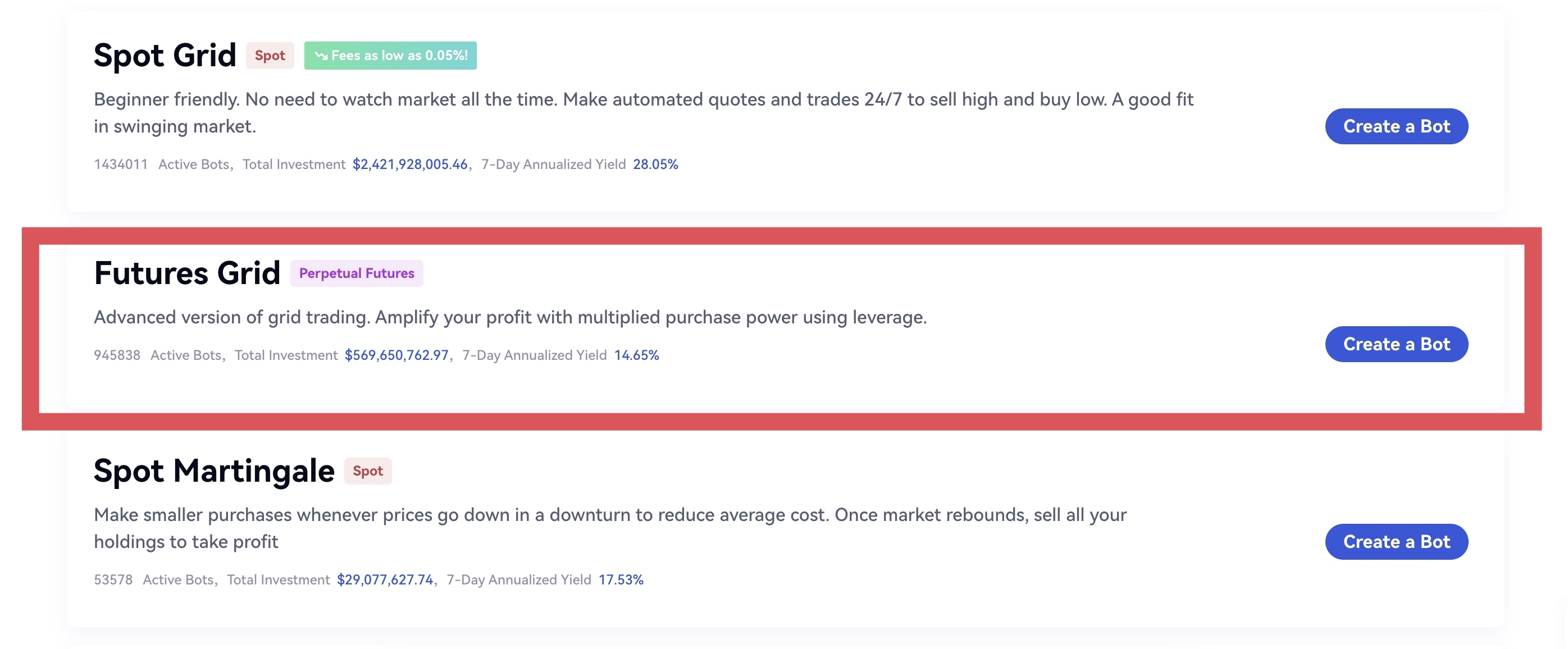
Task: Click the Perpetual Futures tag
Action: point(356,274)
